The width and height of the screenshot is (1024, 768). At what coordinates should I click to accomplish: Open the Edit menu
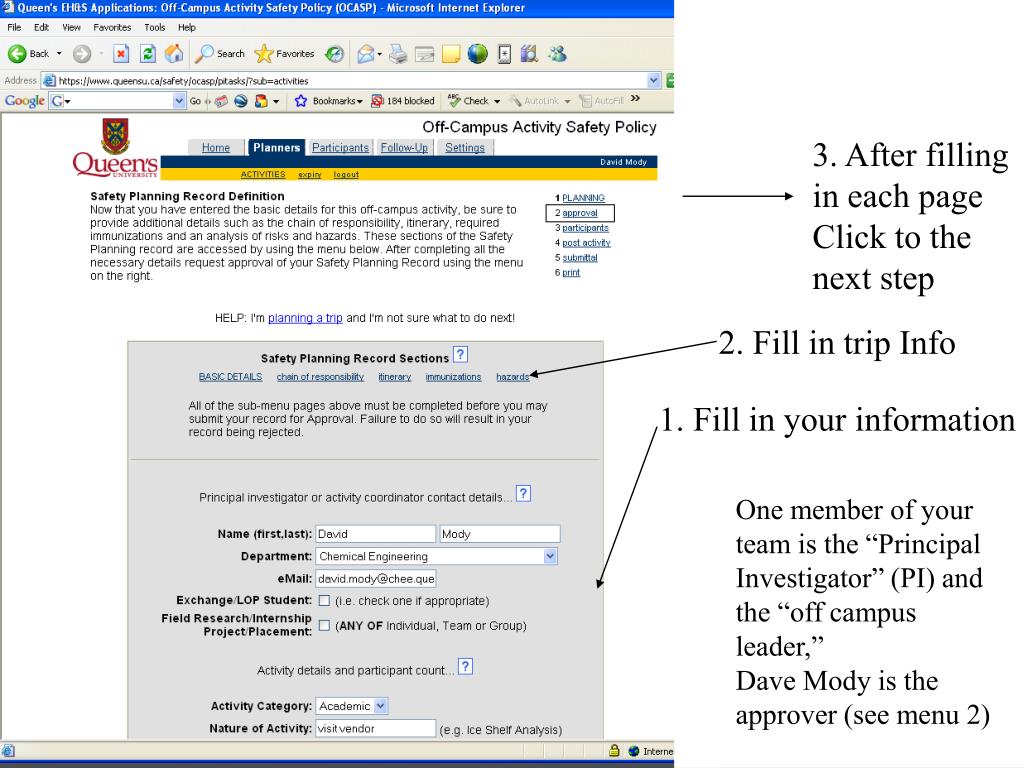pyautogui.click(x=41, y=27)
